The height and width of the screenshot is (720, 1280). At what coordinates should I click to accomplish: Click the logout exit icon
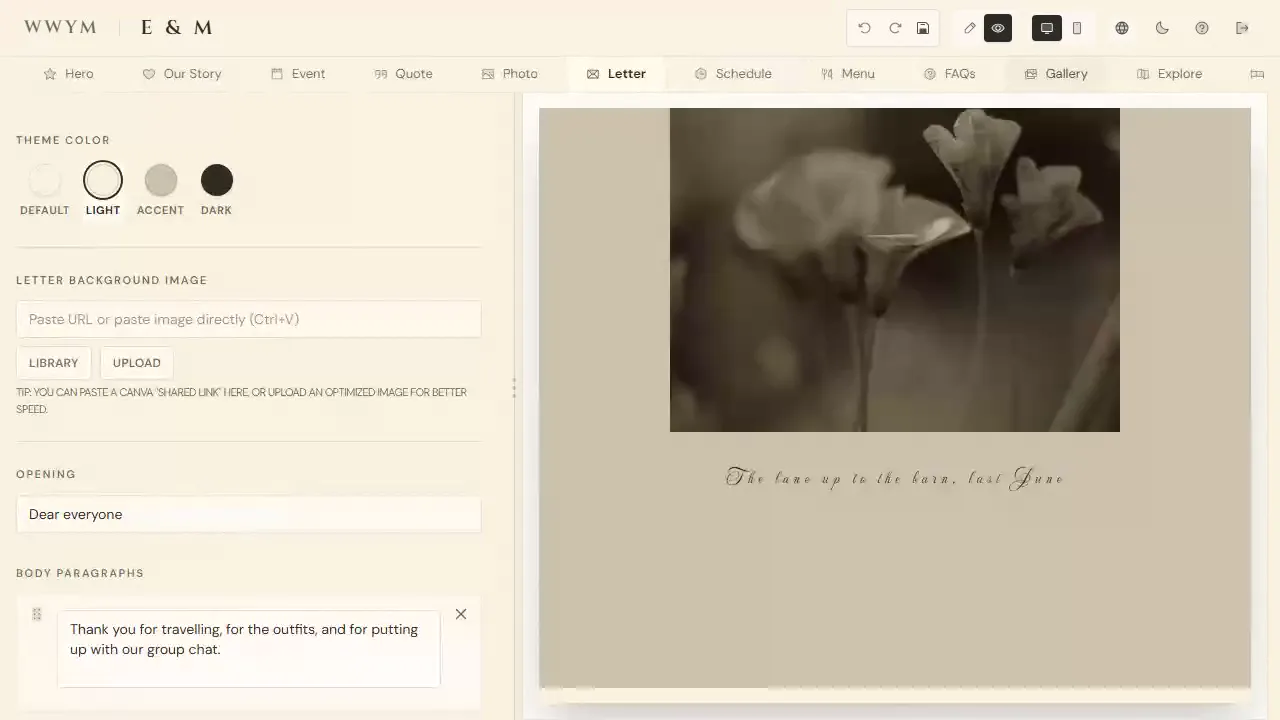point(1242,28)
